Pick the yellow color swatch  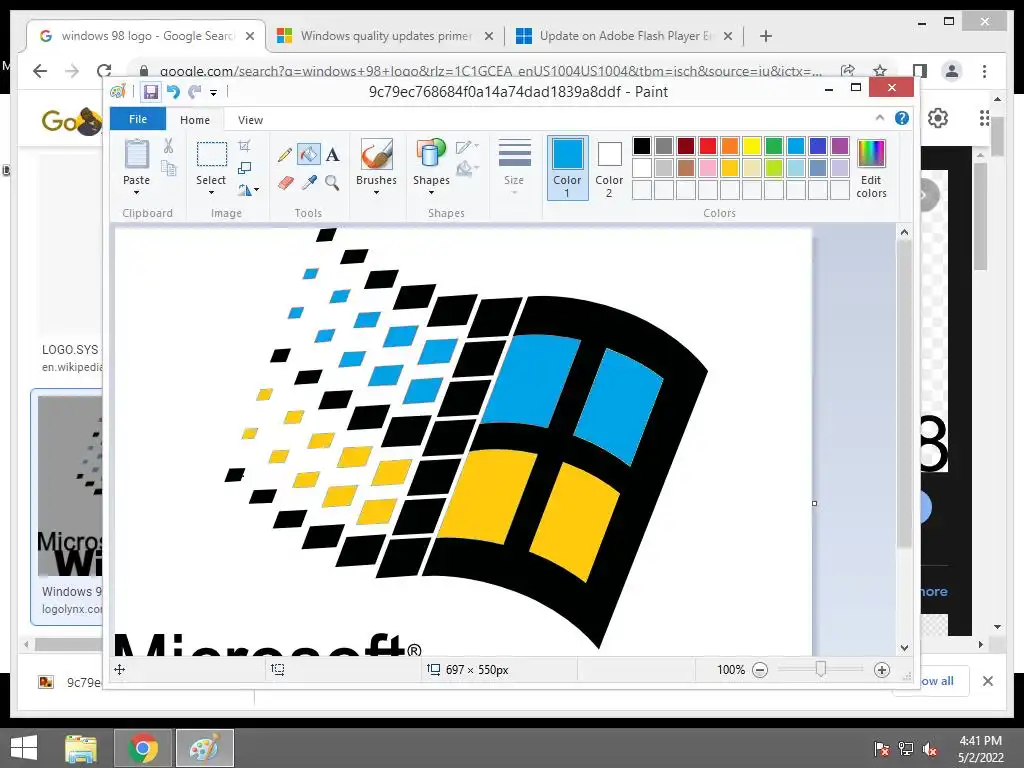[x=752, y=146]
